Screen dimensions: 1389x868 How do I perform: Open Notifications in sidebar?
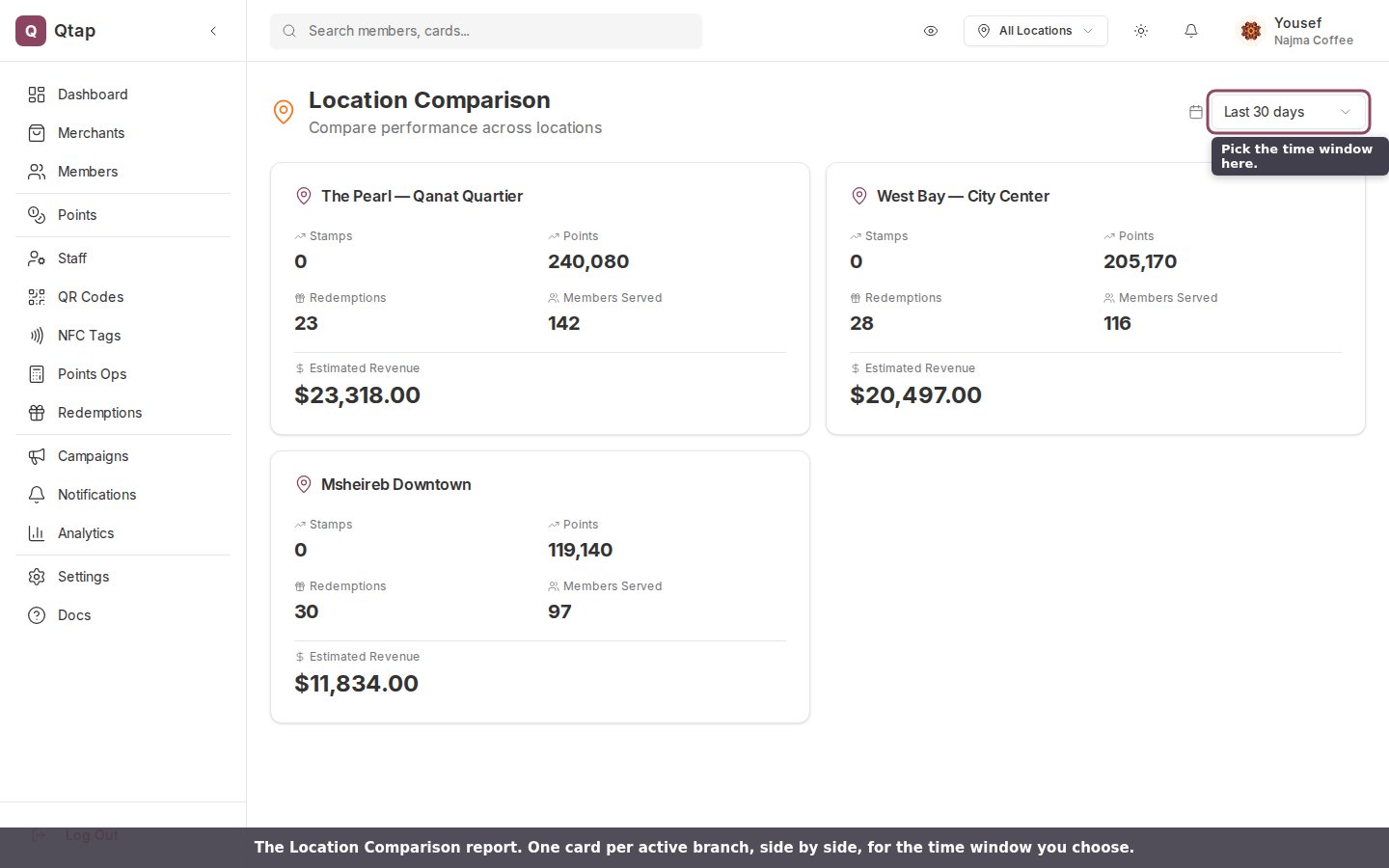(123, 495)
